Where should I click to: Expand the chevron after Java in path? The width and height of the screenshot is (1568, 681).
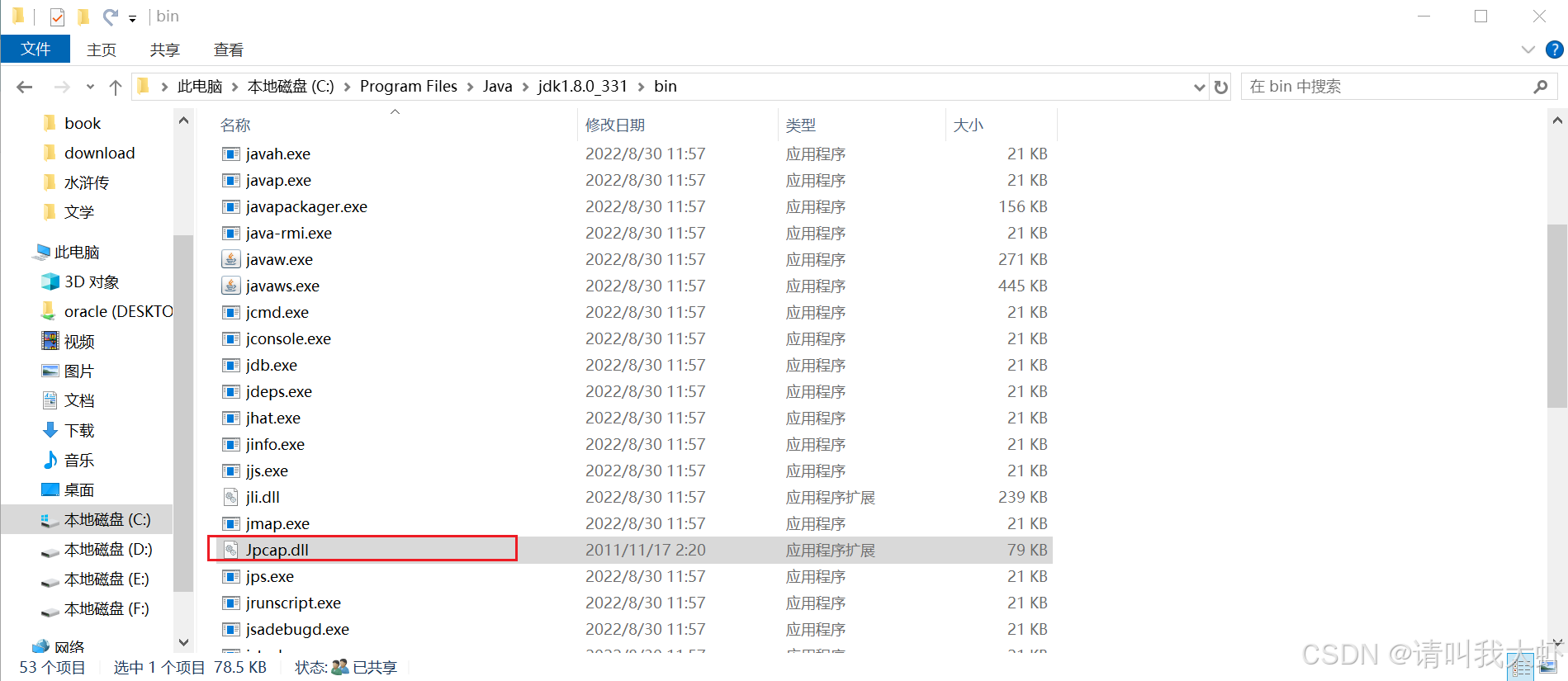(525, 87)
